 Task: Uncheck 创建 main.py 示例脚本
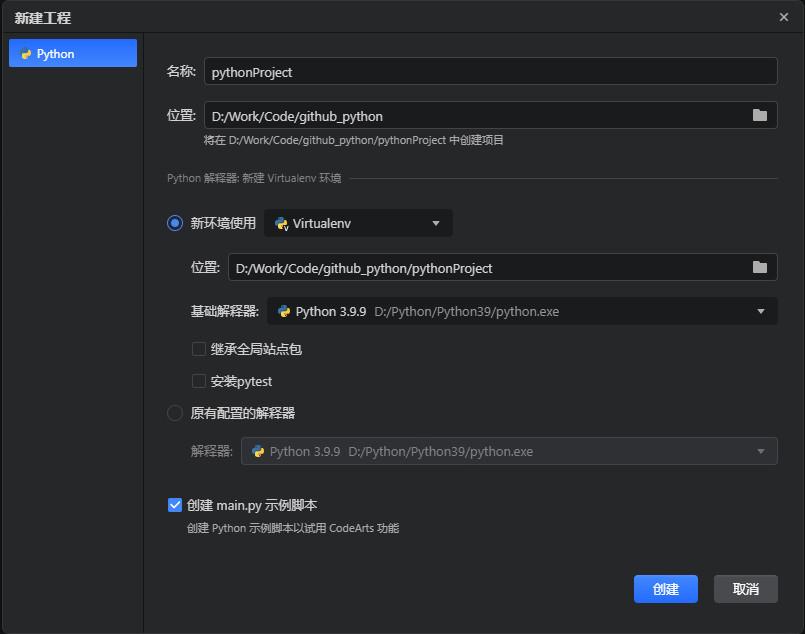174,505
